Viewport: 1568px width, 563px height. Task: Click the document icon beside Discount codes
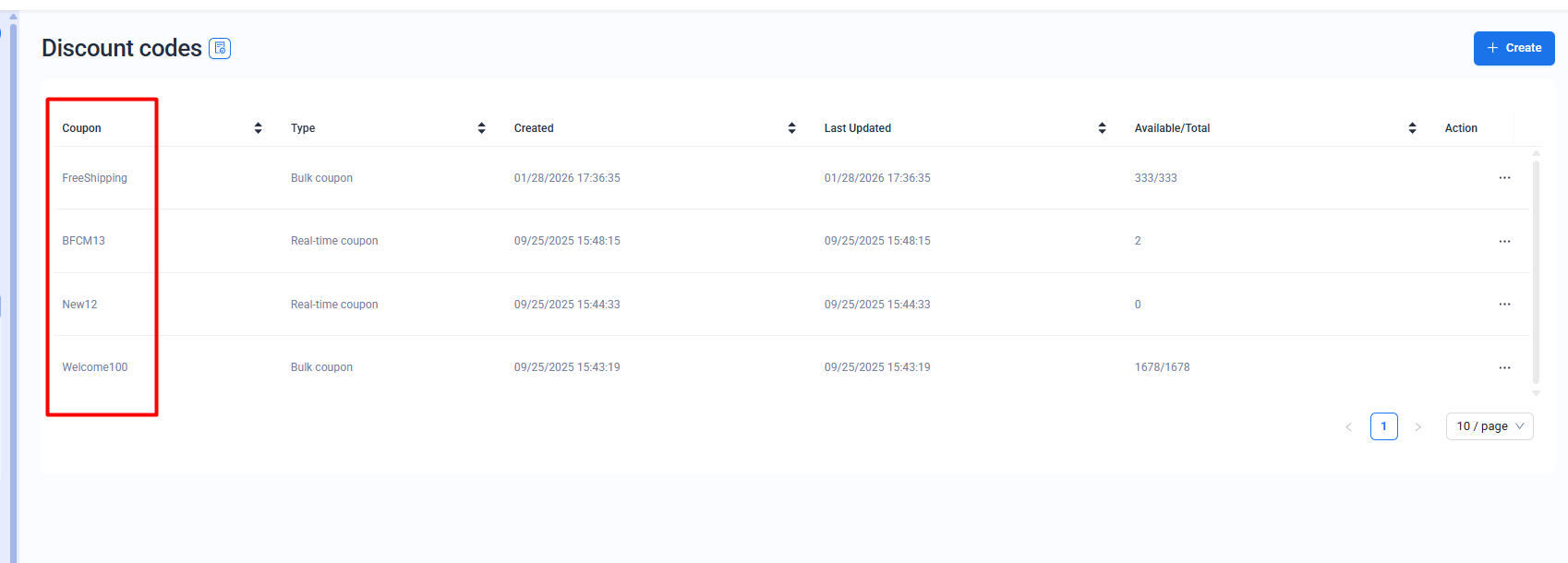pos(220,48)
